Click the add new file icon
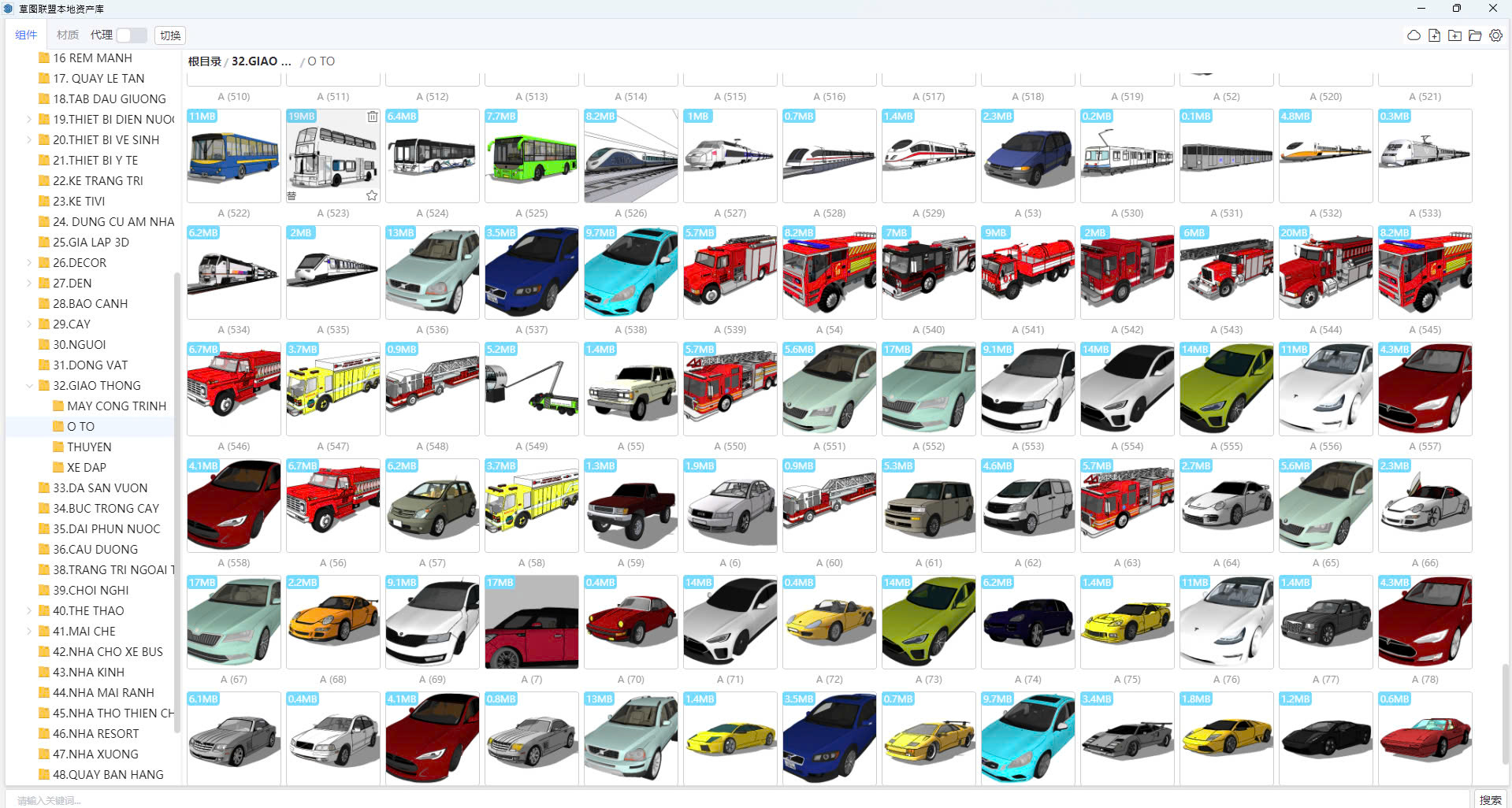This screenshot has height=808, width=1512. coord(1434,35)
